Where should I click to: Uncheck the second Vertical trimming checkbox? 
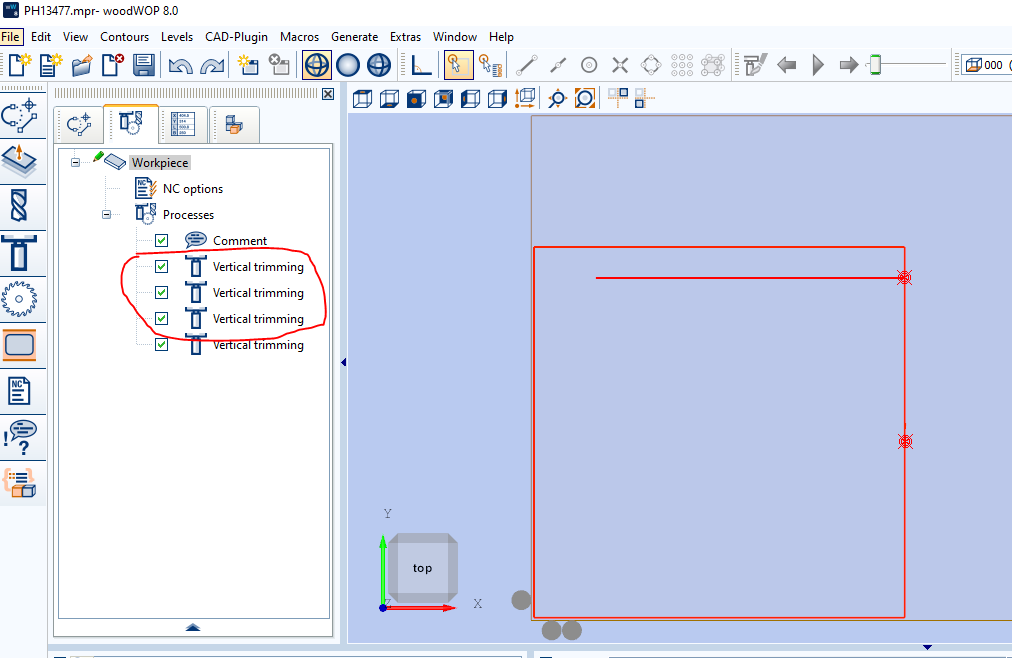tap(161, 292)
